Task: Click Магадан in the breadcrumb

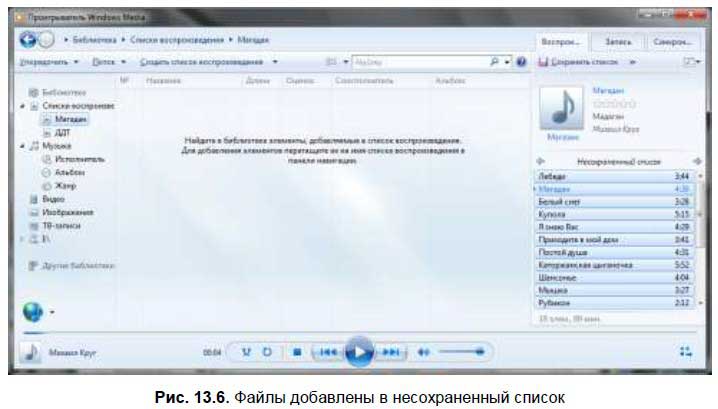Action: 253,40
